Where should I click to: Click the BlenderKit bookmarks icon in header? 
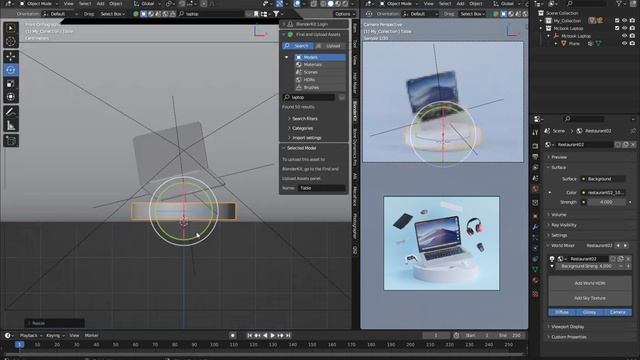pos(256,14)
